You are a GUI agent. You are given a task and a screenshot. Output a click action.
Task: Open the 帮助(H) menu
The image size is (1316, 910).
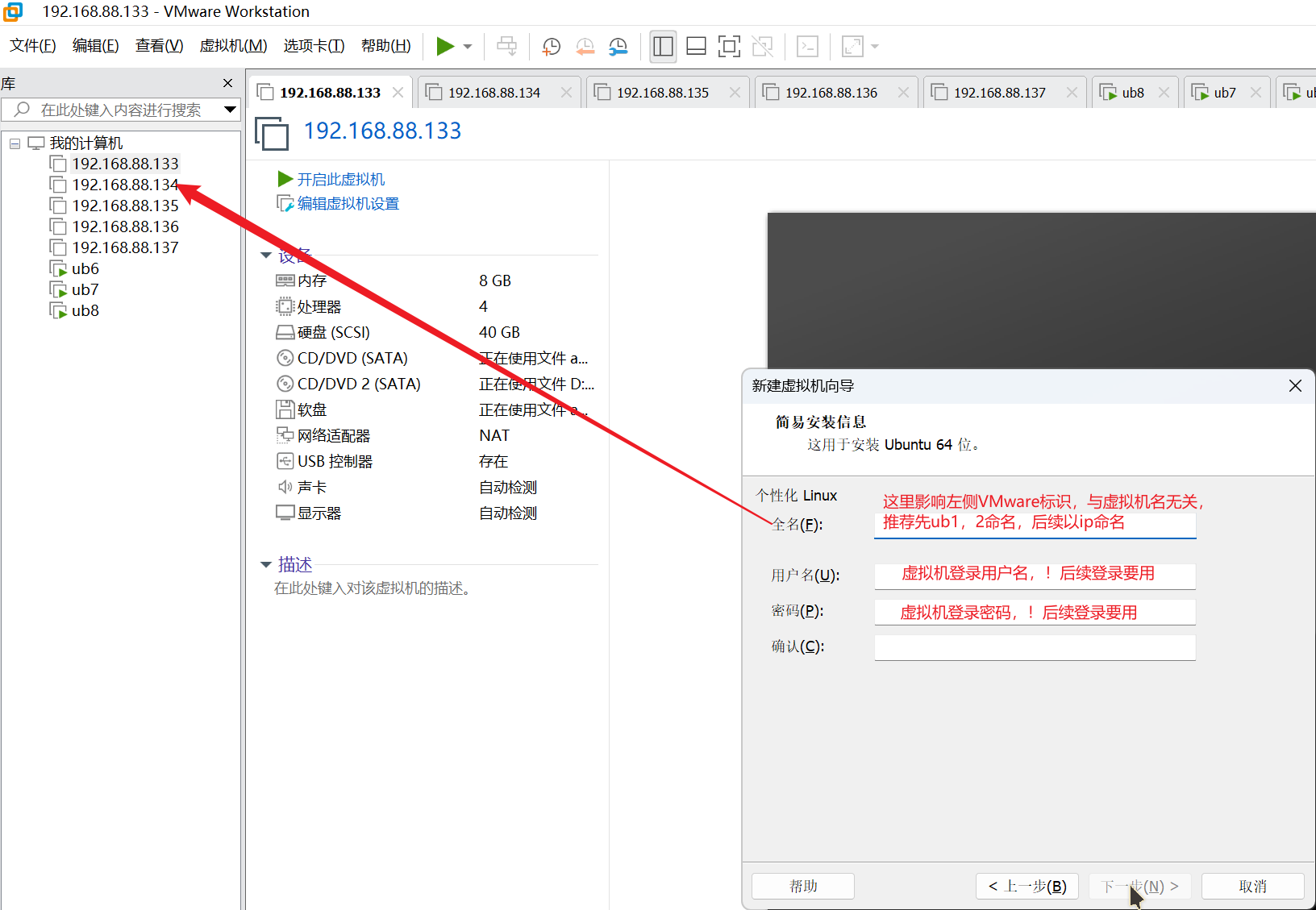coord(385,46)
